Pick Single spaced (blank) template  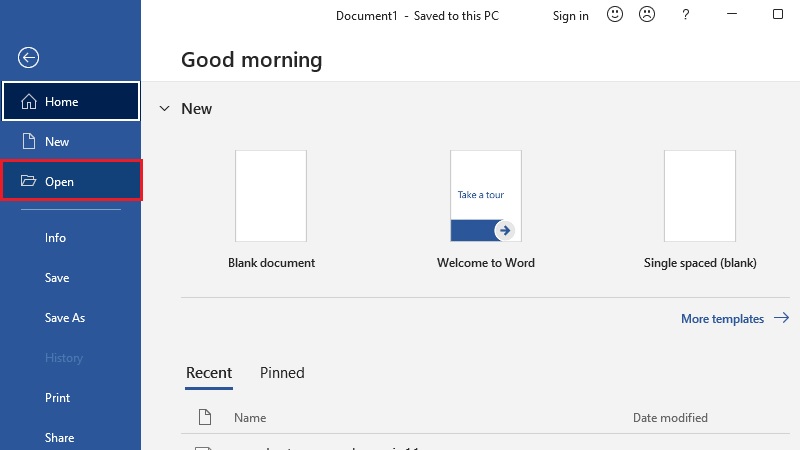point(700,196)
